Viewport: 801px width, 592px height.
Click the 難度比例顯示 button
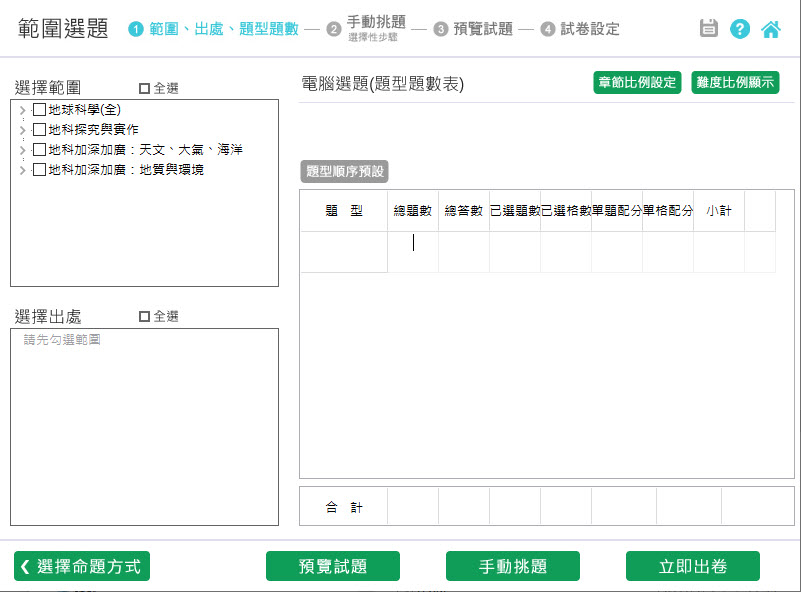click(735, 83)
